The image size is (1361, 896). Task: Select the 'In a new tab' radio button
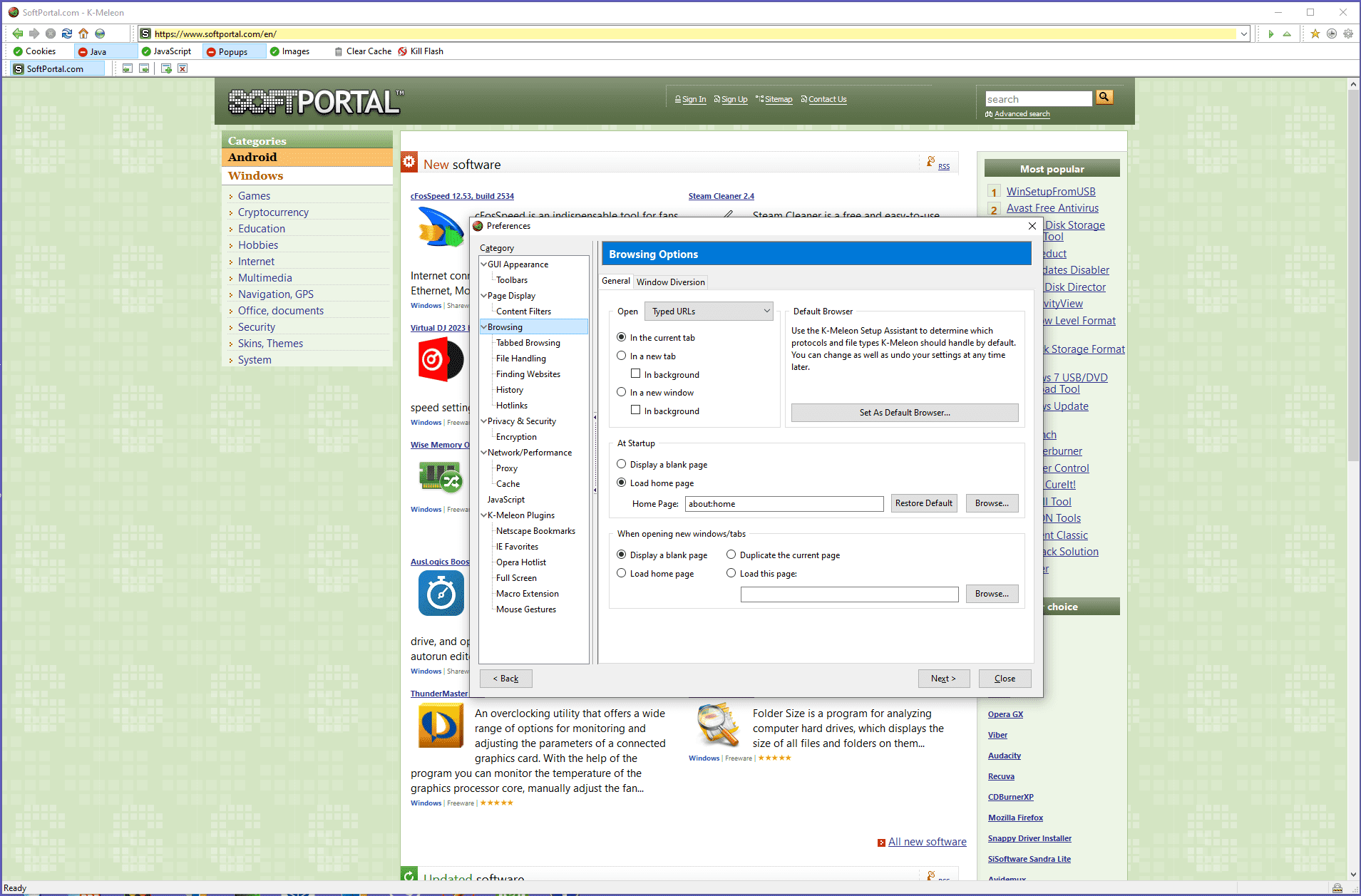622,356
